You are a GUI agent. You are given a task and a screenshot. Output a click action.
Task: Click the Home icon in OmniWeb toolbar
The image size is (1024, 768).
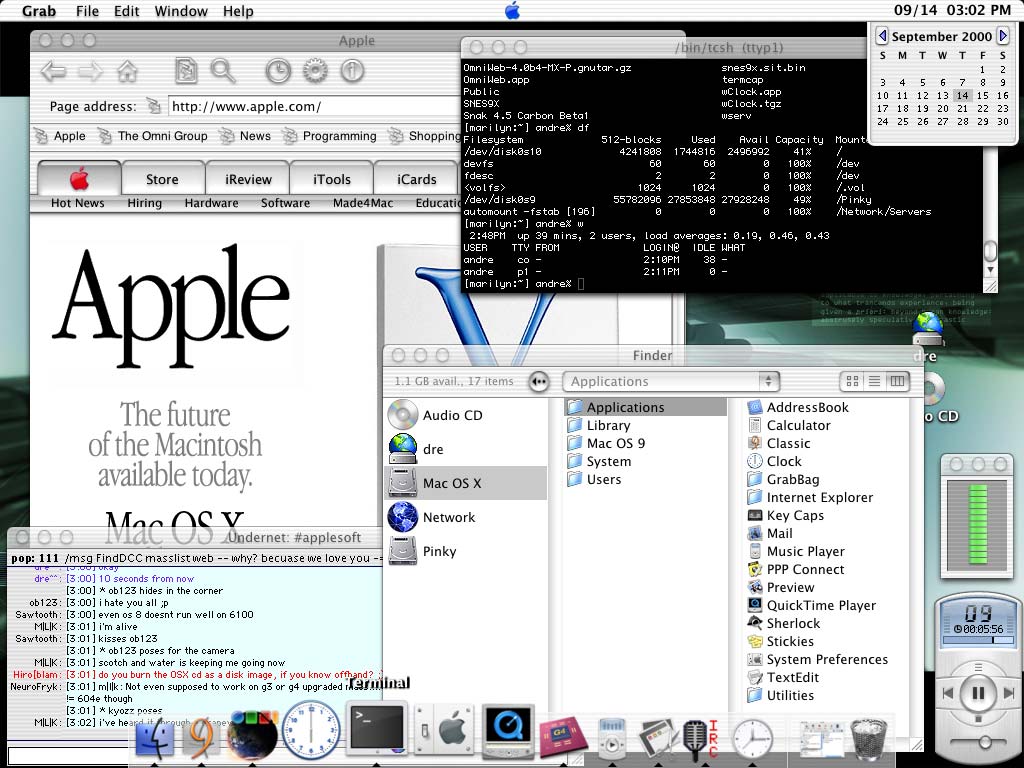pyautogui.click(x=127, y=71)
